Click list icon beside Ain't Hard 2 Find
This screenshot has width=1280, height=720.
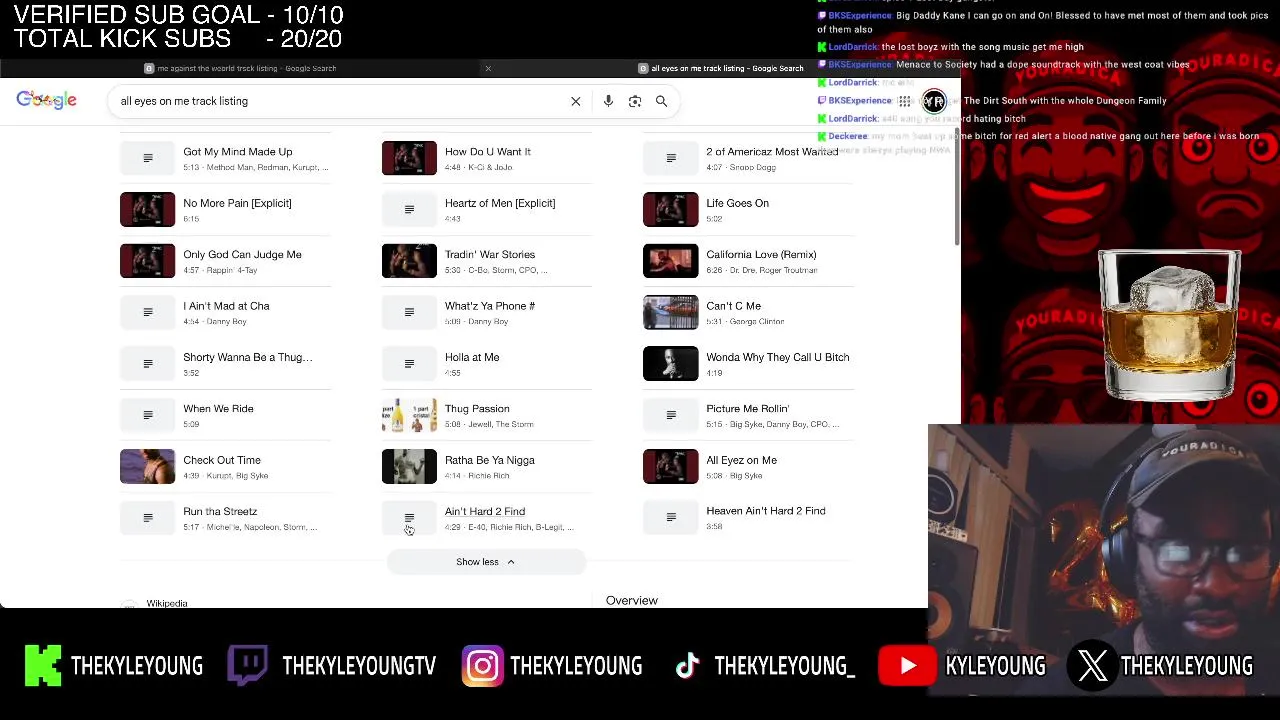pyautogui.click(x=409, y=518)
